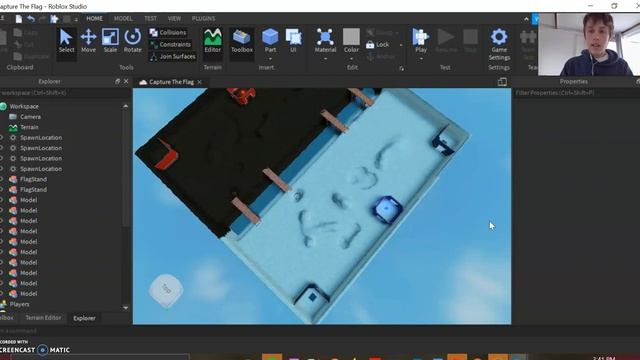Switch to the PLUGINS ribbon tab
This screenshot has width=640, height=360.
pos(203,19)
